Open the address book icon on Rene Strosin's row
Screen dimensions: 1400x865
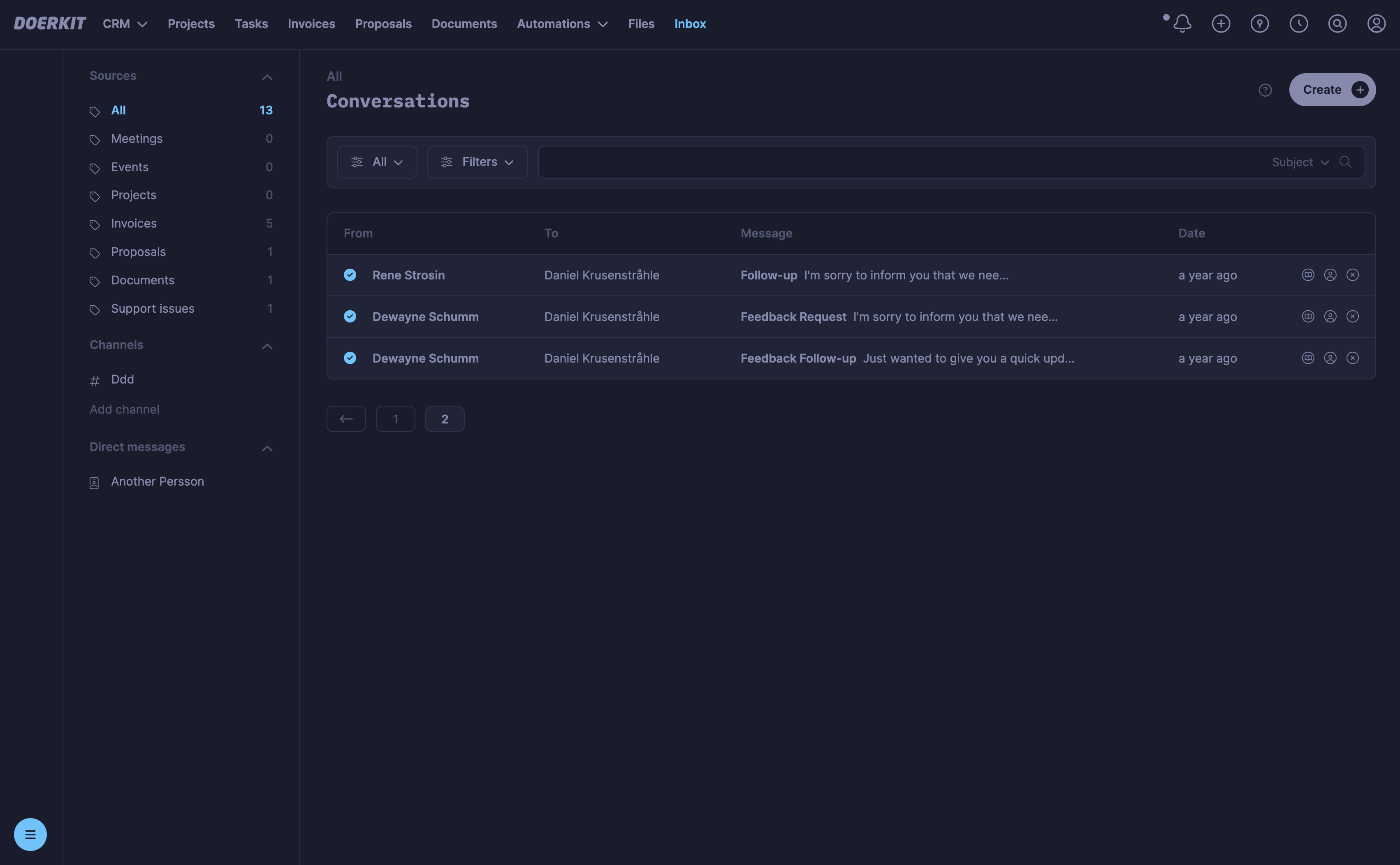[x=1308, y=274]
